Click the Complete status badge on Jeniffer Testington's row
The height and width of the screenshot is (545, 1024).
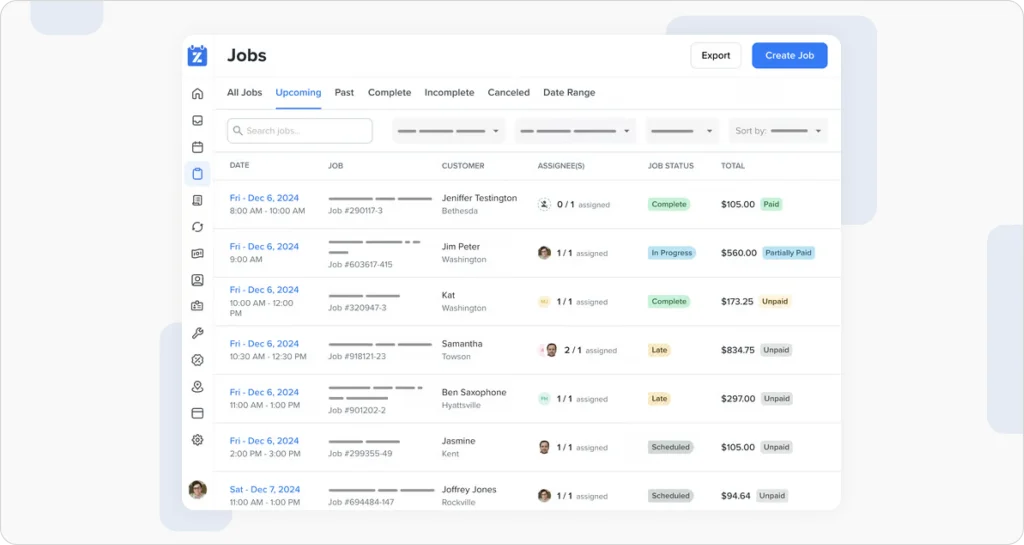click(669, 204)
